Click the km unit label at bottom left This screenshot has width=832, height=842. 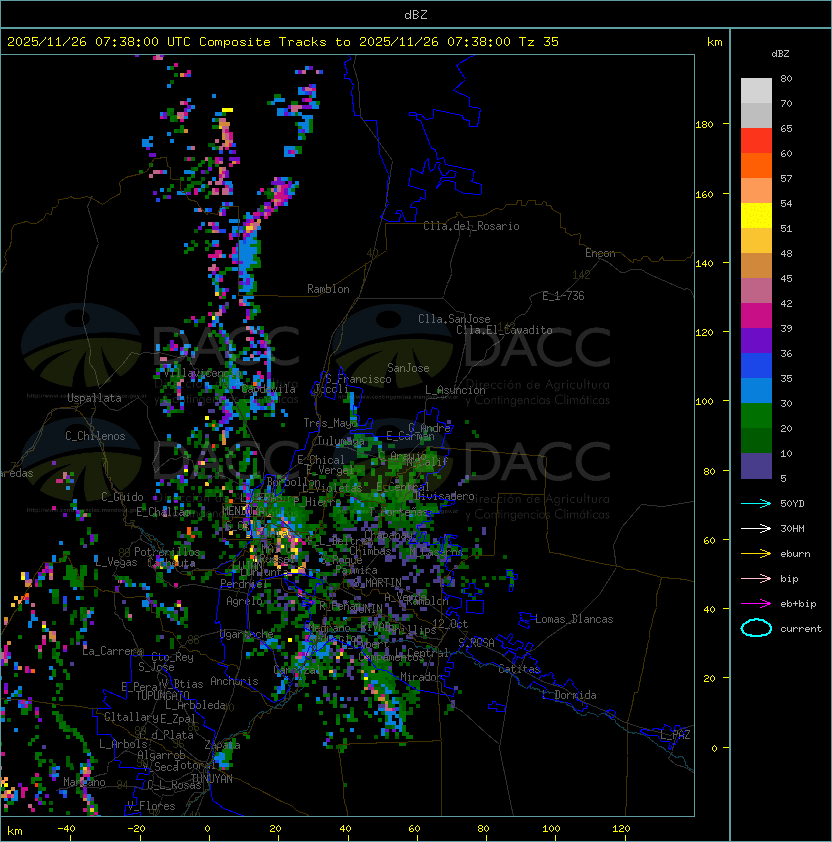(x=15, y=831)
